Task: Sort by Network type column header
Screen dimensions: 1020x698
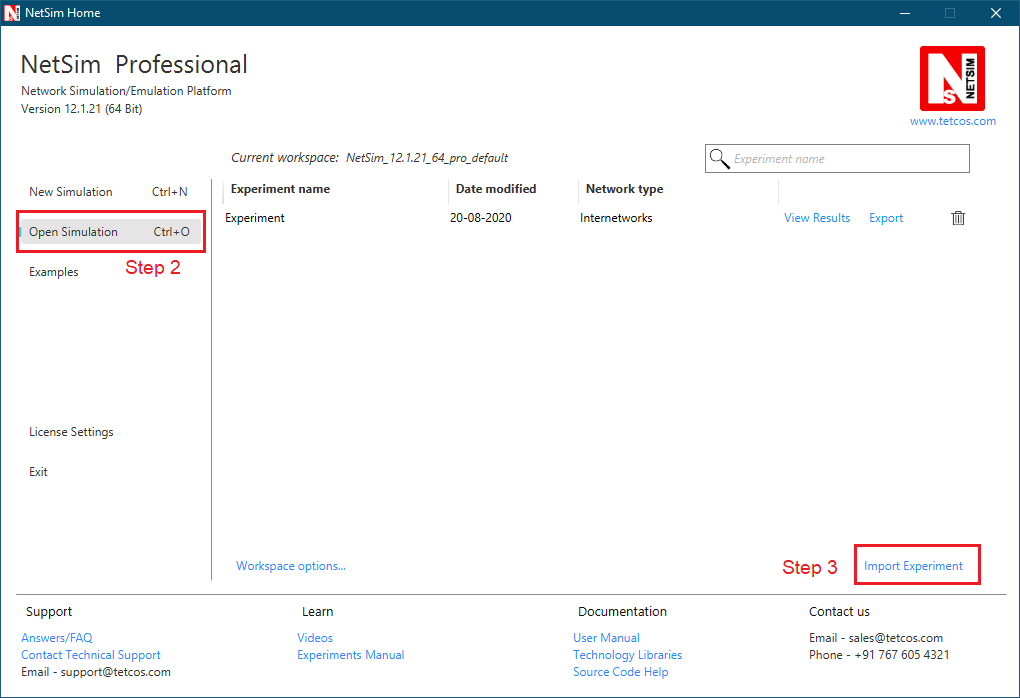Action: pos(624,189)
